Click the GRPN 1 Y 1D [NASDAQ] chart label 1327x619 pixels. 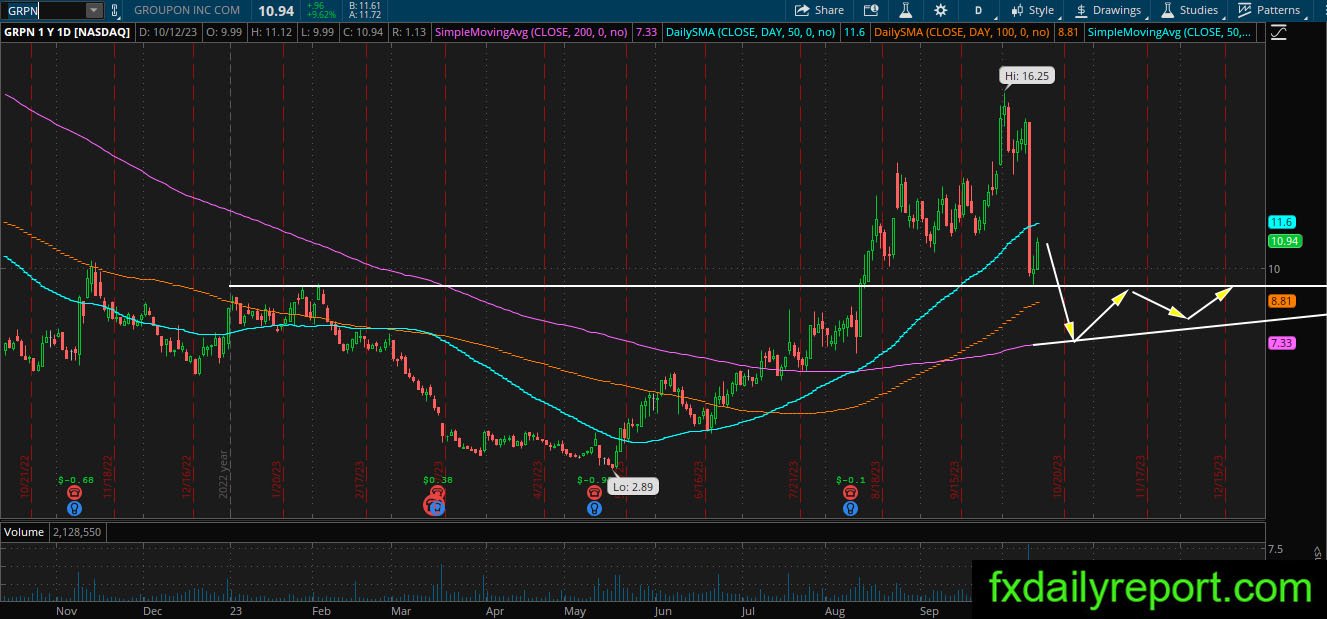pyautogui.click(x=67, y=32)
